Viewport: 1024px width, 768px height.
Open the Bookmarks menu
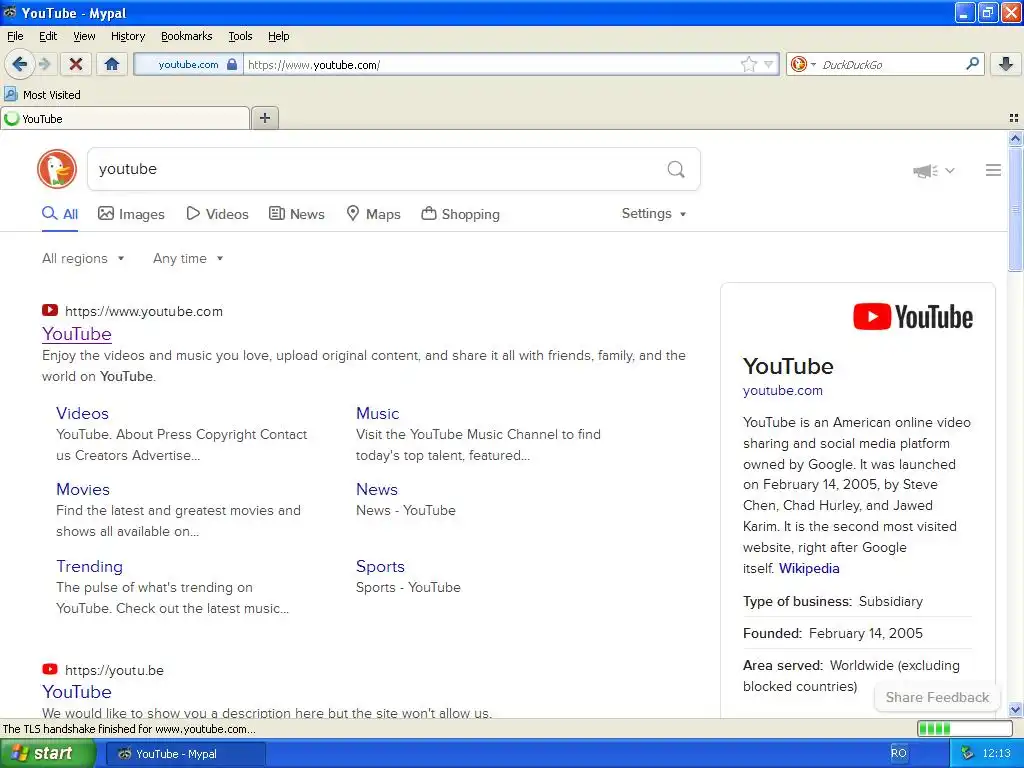coord(186,36)
